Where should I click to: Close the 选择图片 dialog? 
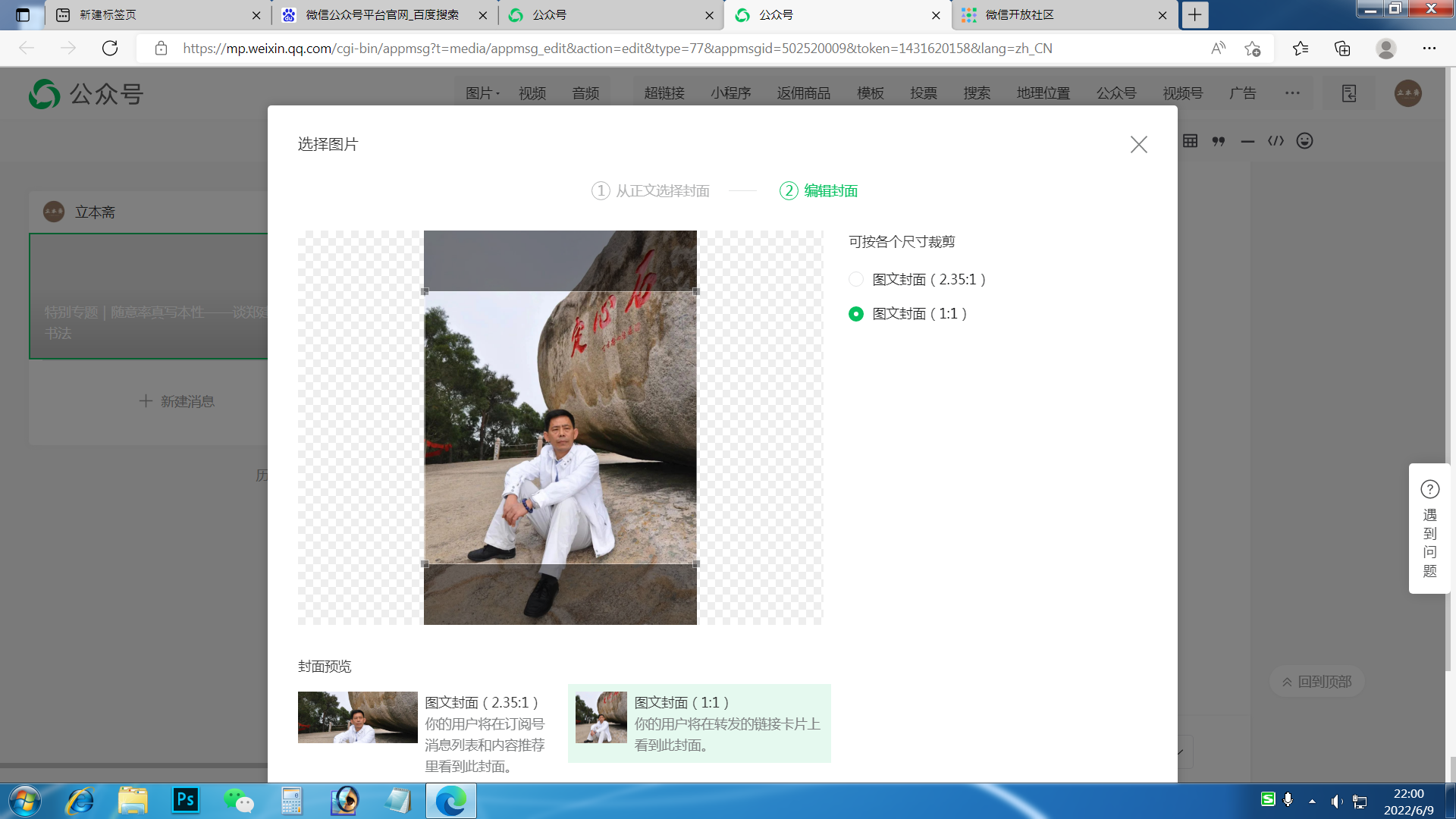tap(1138, 145)
